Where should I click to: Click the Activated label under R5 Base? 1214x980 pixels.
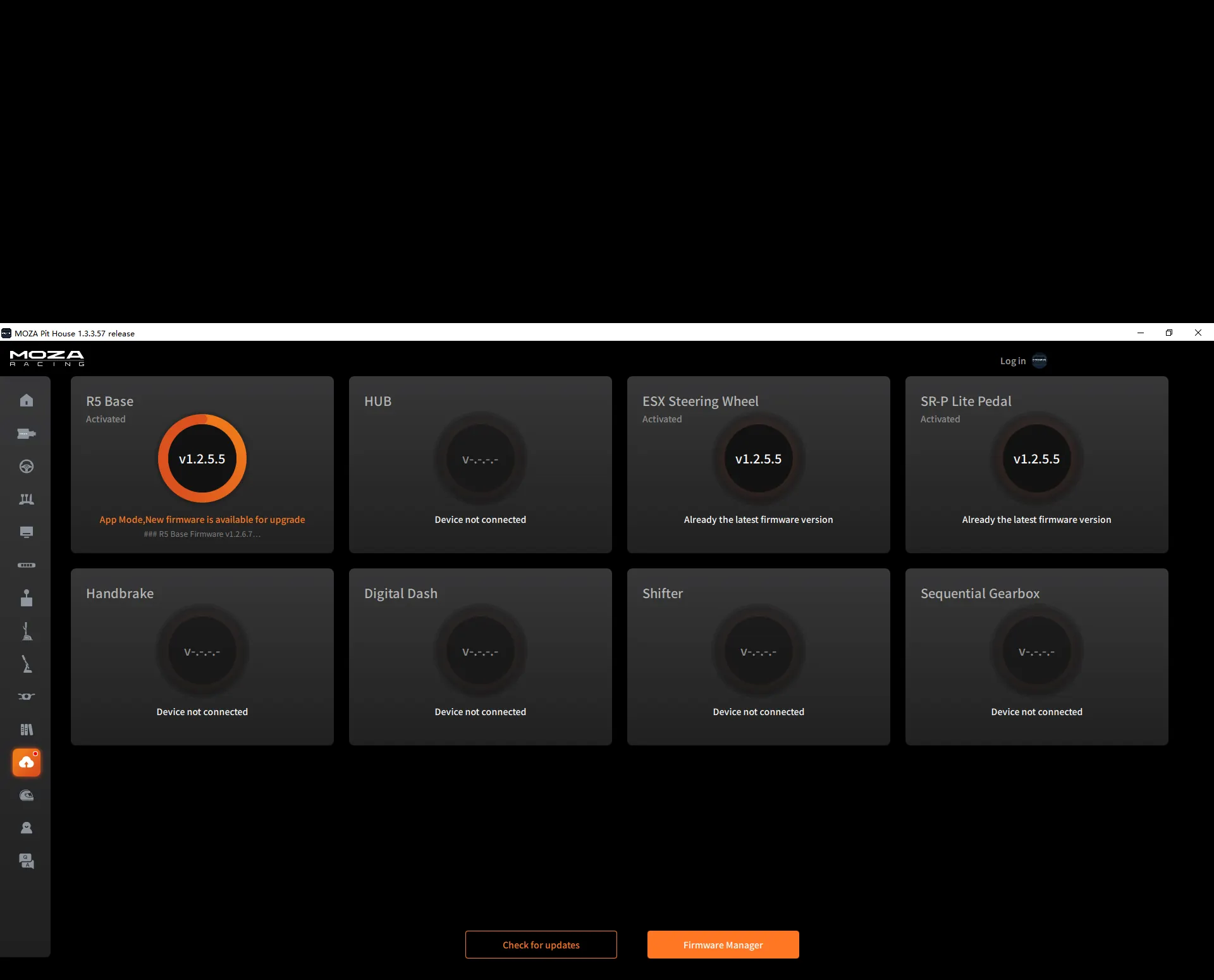106,419
